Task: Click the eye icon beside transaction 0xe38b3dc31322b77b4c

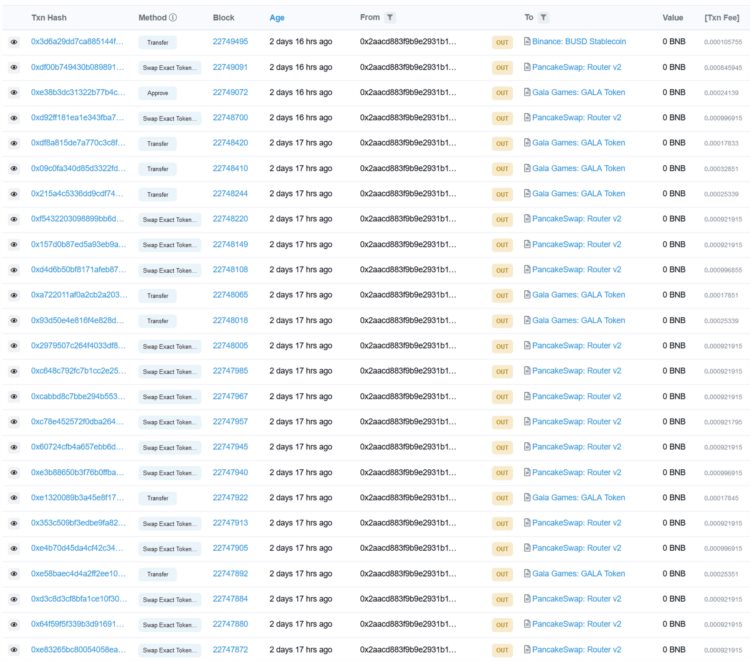Action: [14, 93]
